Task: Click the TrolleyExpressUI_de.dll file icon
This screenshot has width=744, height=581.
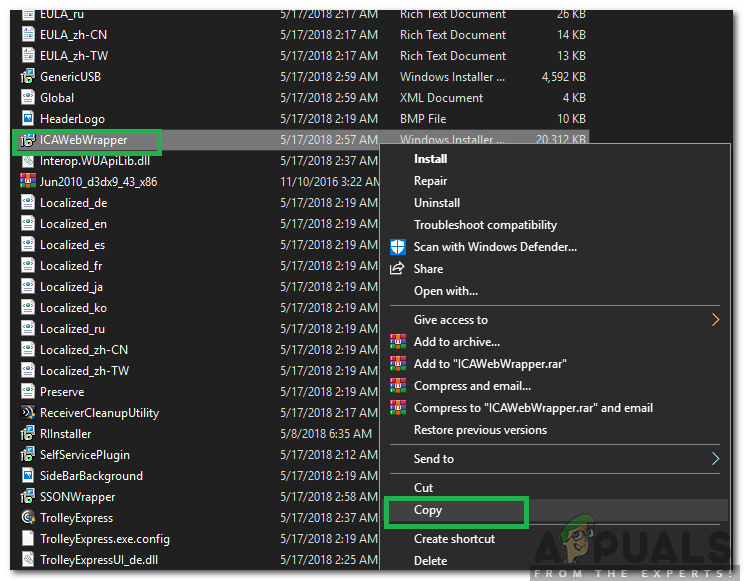Action: click(28, 560)
